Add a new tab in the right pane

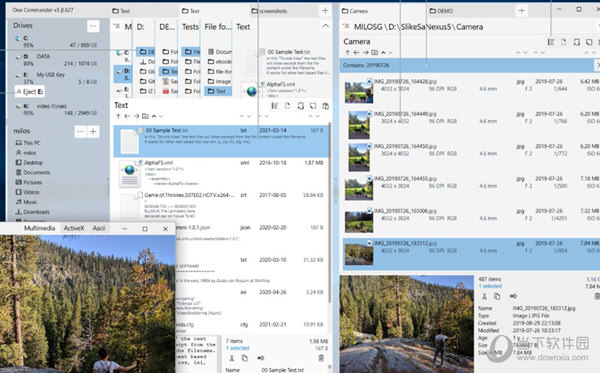(521, 11)
